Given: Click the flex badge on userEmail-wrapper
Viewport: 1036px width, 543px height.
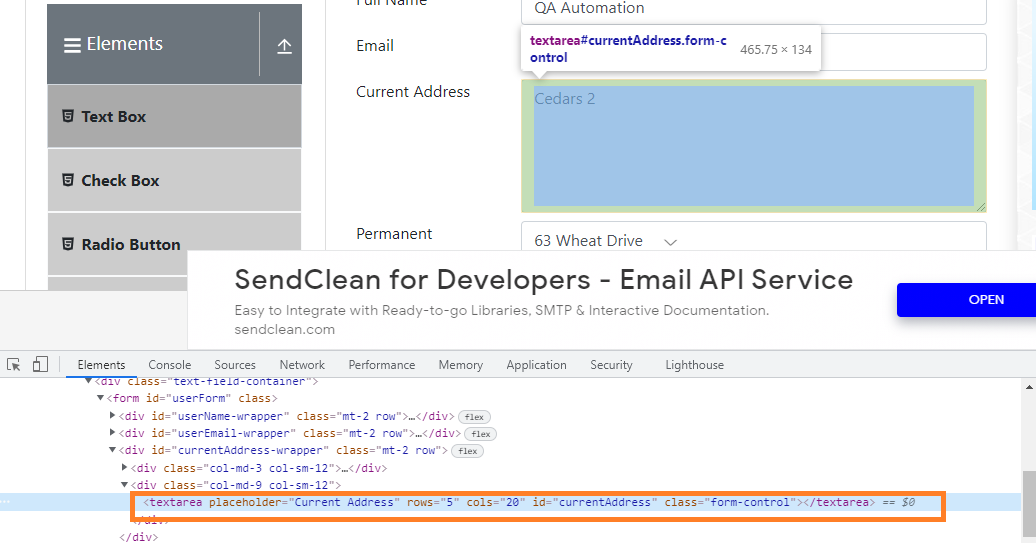Looking at the screenshot, I should pos(481,434).
